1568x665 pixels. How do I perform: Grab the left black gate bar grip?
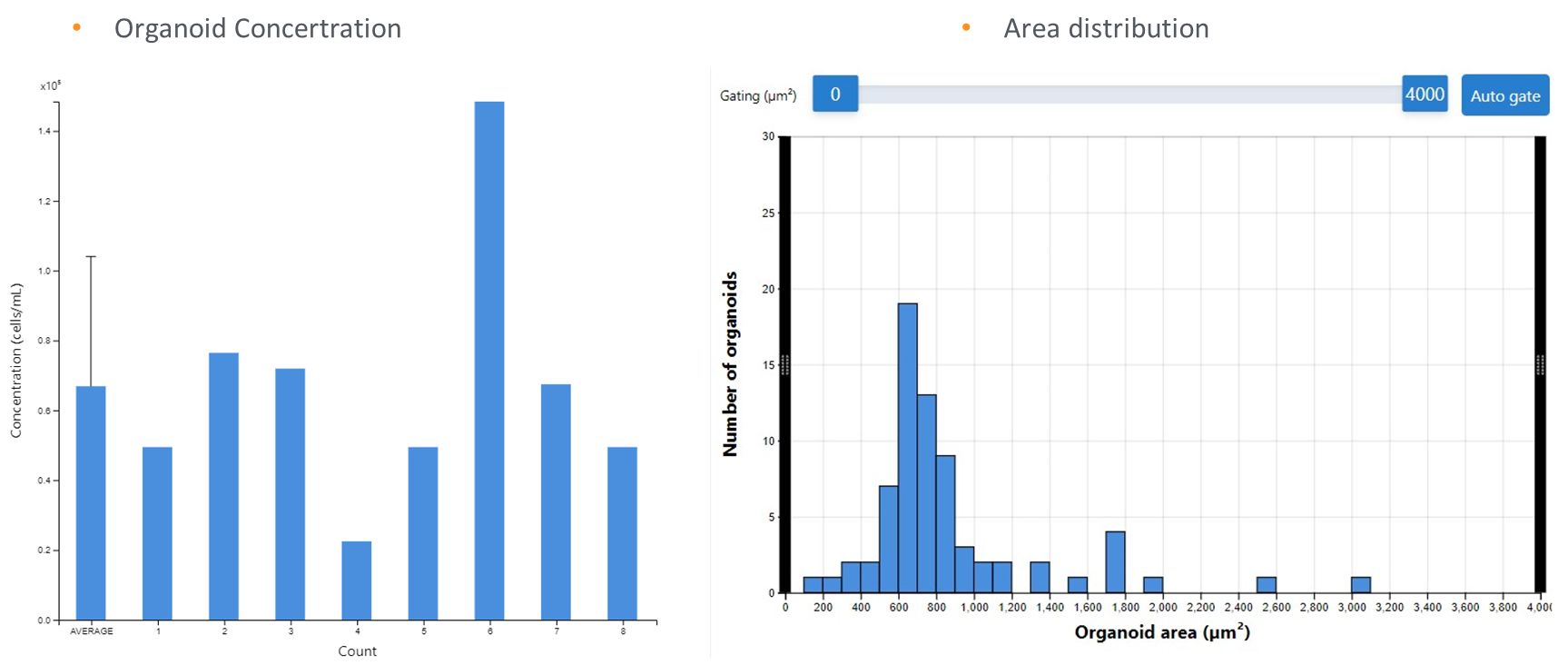[x=785, y=364]
